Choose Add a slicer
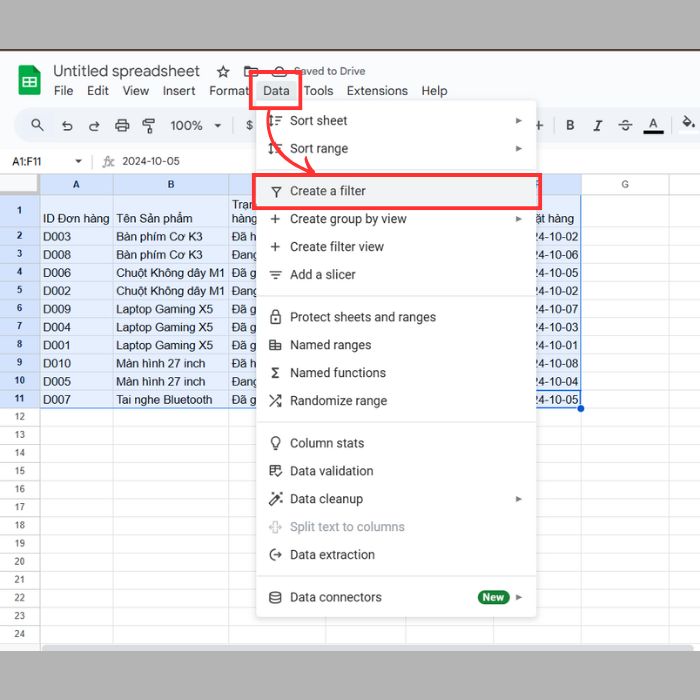 (x=396, y=275)
